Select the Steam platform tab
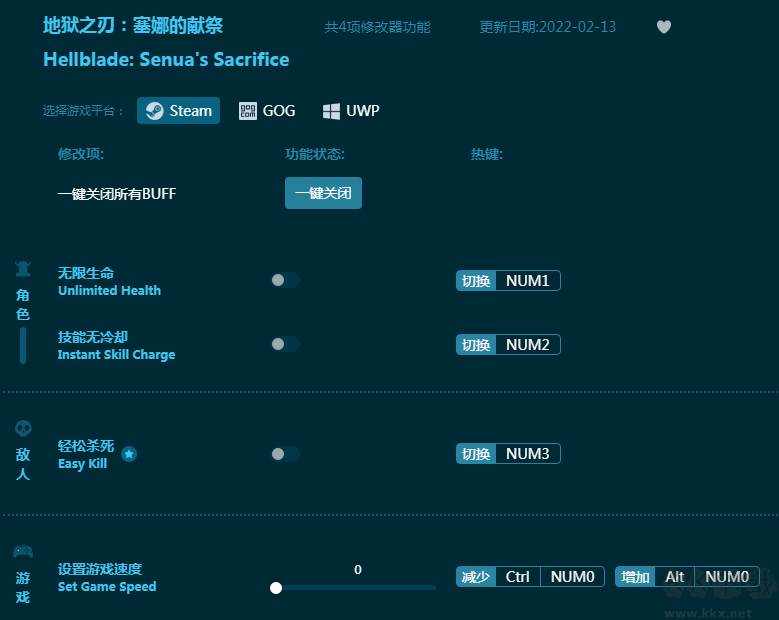This screenshot has height=620, width=779. [179, 111]
